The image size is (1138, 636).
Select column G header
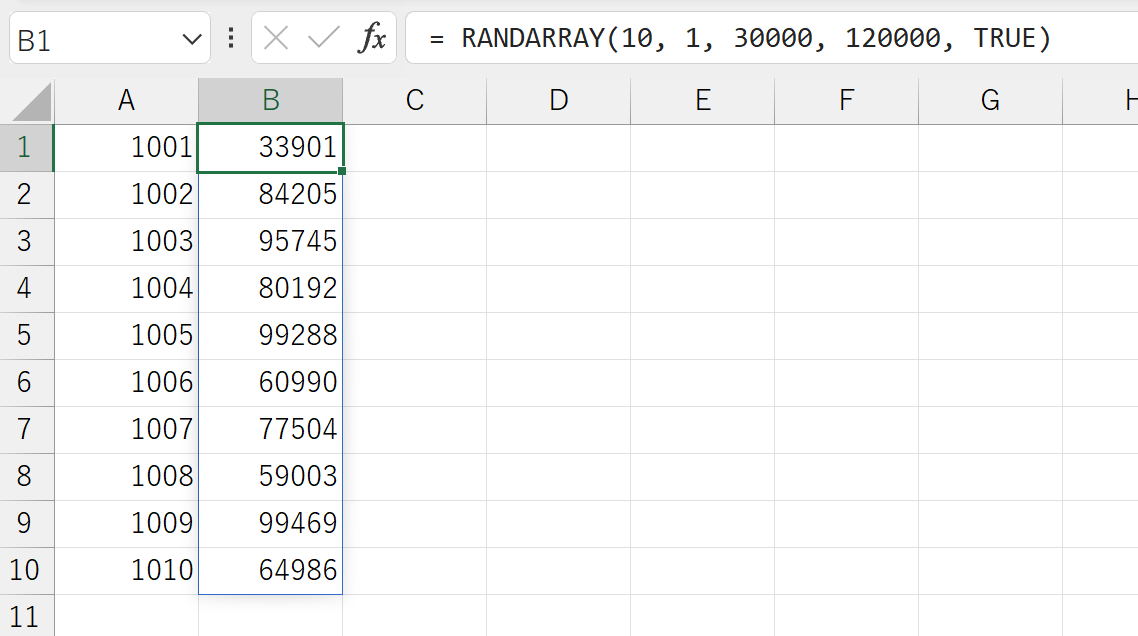(x=991, y=101)
